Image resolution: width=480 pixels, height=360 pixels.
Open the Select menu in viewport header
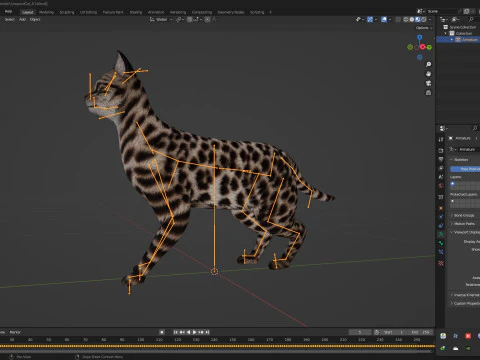(x=9, y=20)
